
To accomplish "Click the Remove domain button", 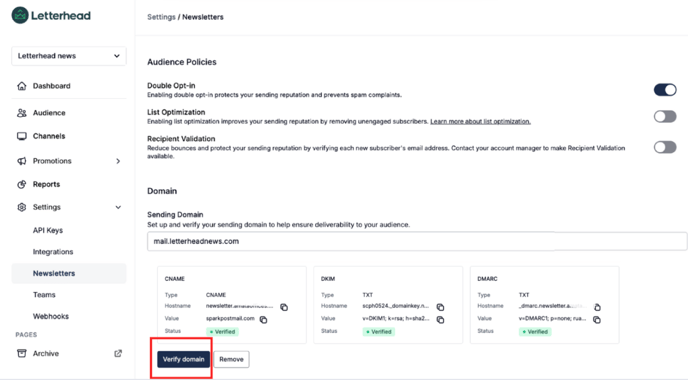I will pyautogui.click(x=231, y=359).
